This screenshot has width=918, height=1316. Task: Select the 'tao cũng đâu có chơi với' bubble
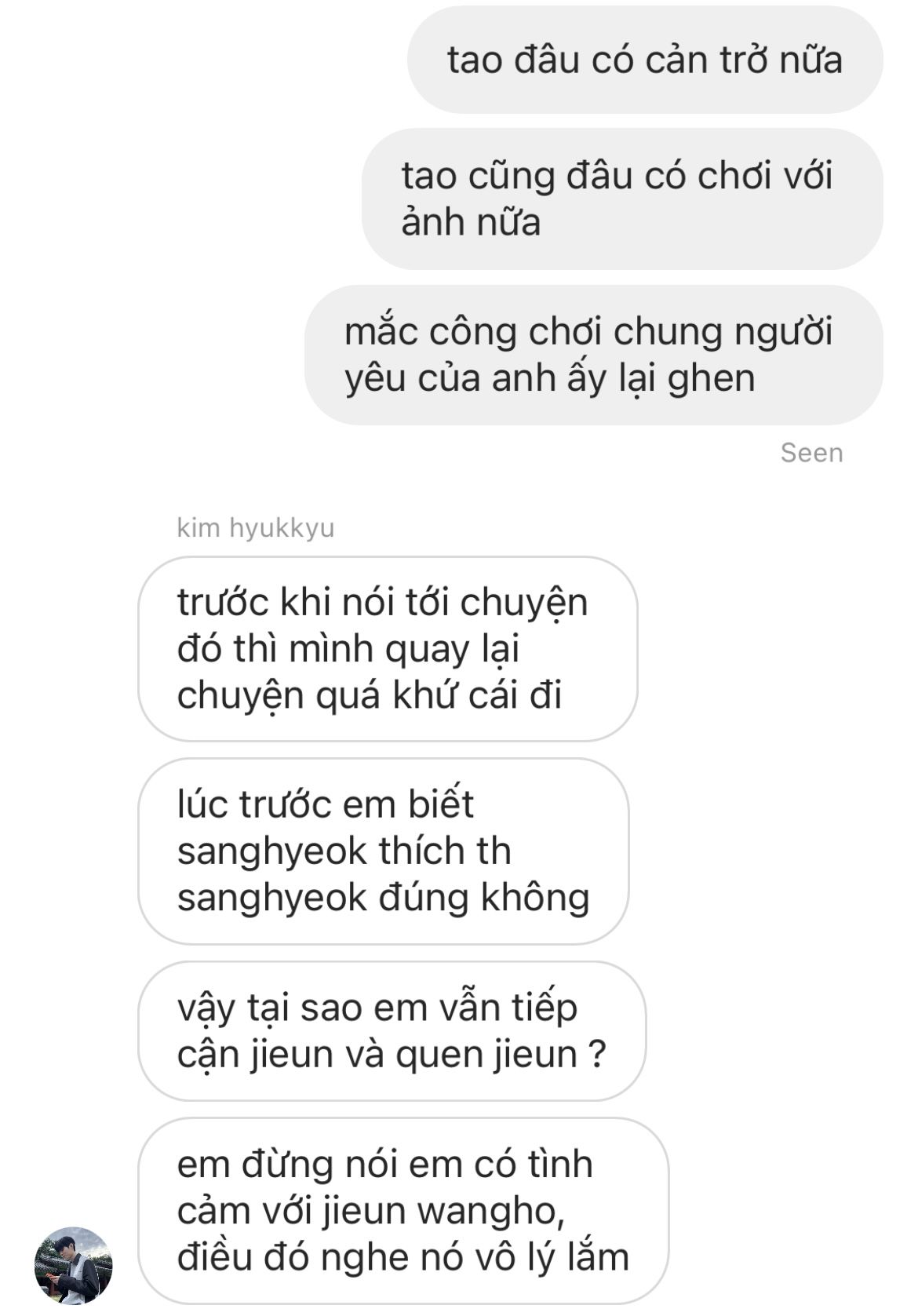coord(622,199)
